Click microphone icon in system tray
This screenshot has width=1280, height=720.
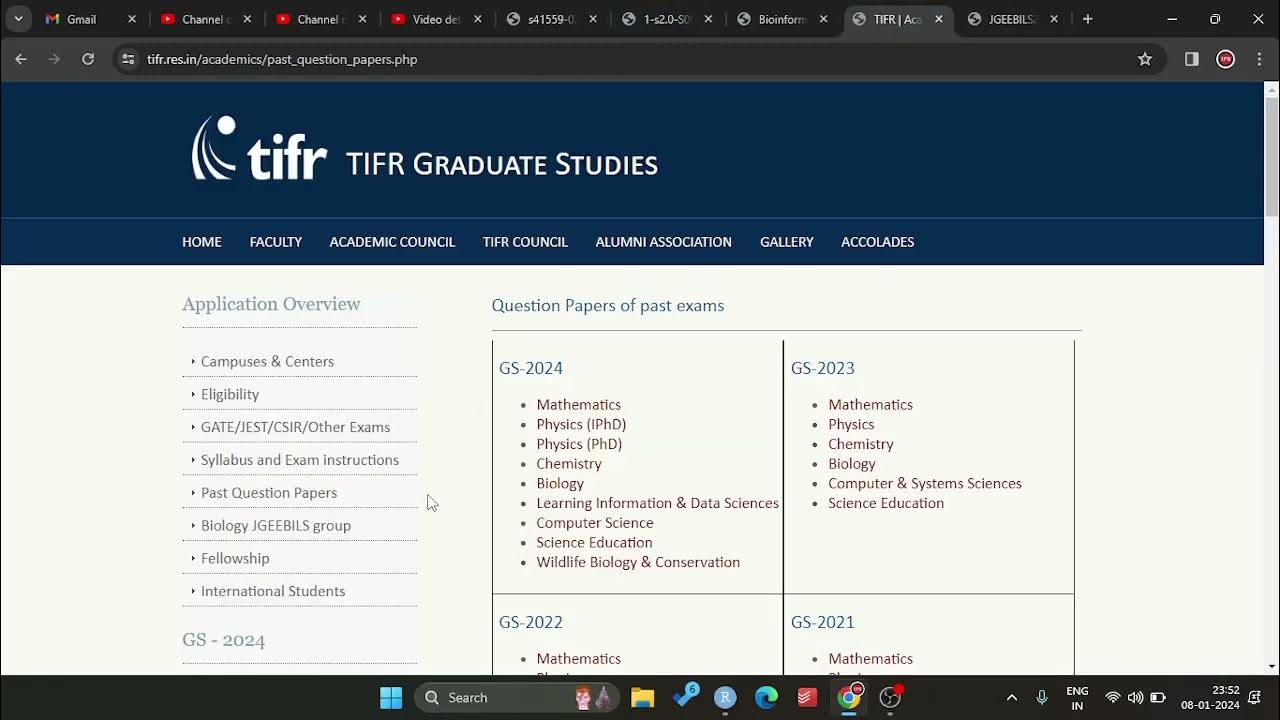tap(1042, 697)
